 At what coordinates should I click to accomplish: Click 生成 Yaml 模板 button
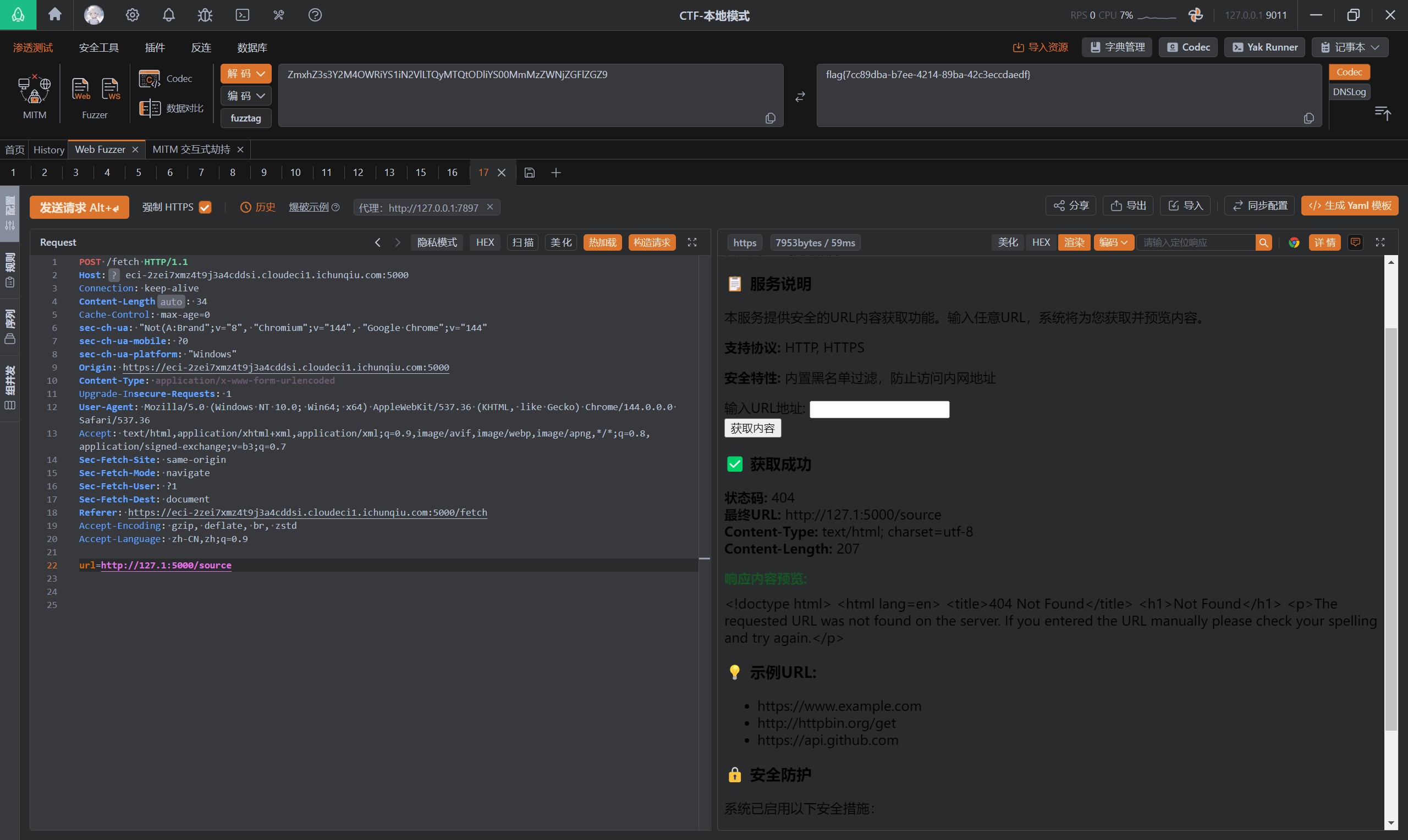click(x=1349, y=206)
